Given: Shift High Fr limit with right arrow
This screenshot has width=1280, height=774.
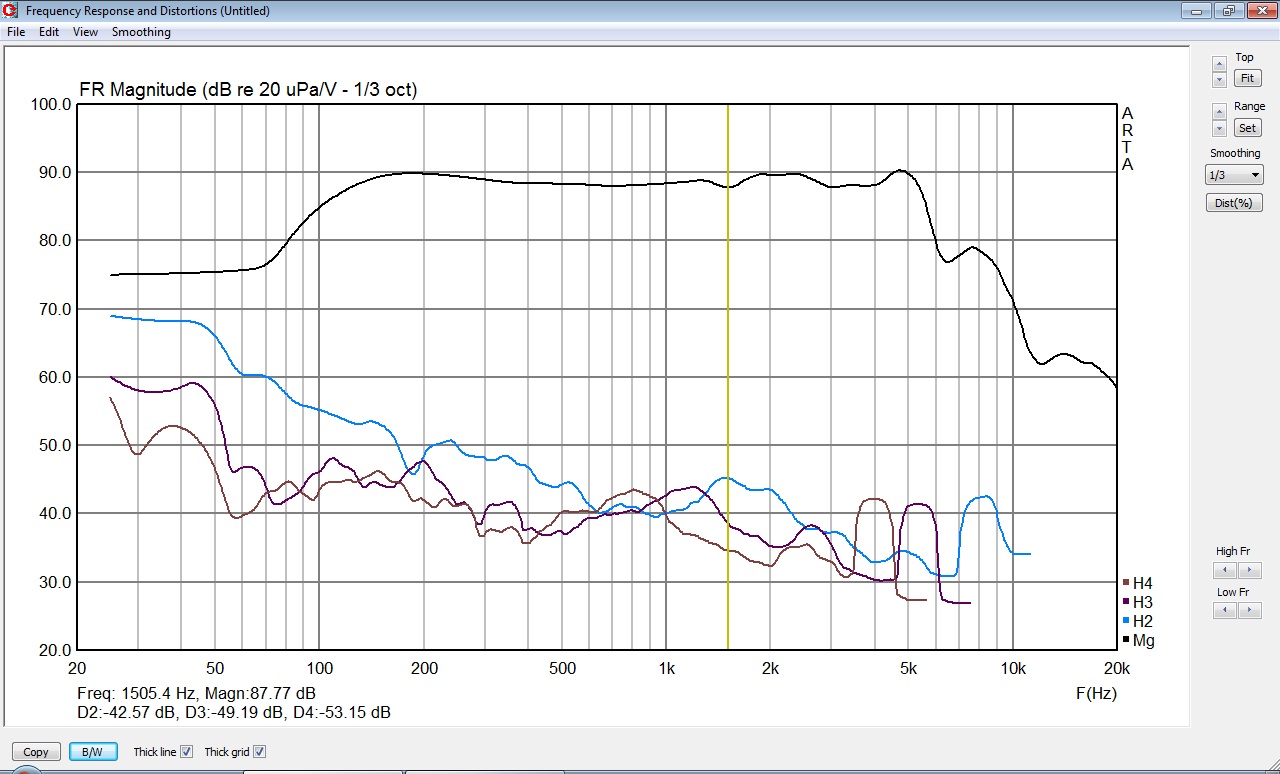Looking at the screenshot, I should click(1249, 571).
